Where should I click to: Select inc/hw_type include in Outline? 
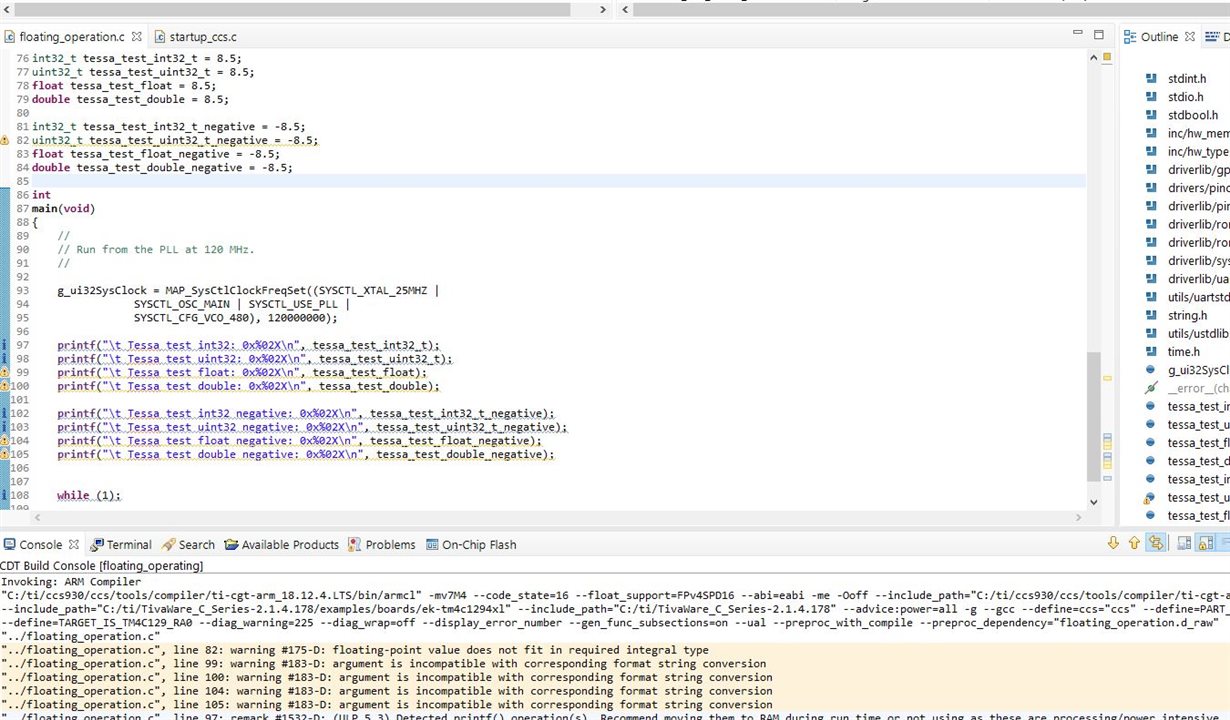click(x=1199, y=152)
